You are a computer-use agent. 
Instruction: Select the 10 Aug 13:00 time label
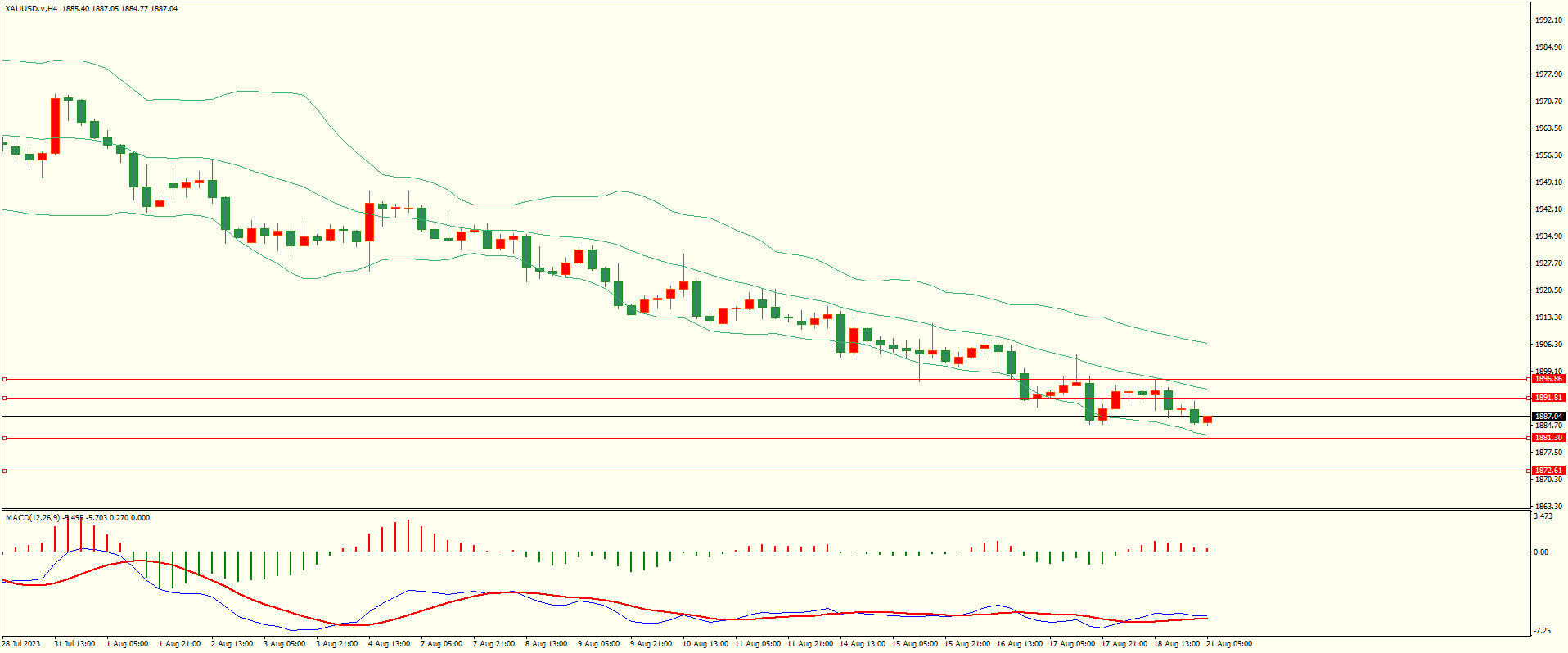705,644
